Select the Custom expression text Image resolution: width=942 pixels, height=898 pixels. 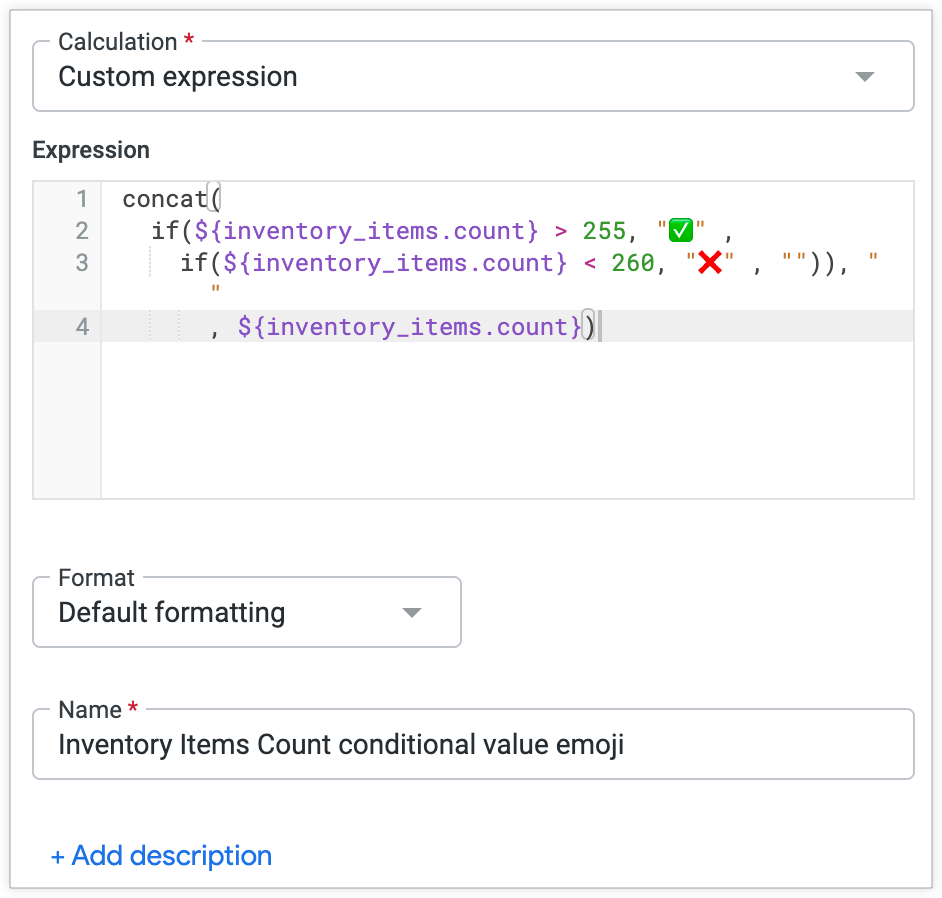click(x=177, y=75)
